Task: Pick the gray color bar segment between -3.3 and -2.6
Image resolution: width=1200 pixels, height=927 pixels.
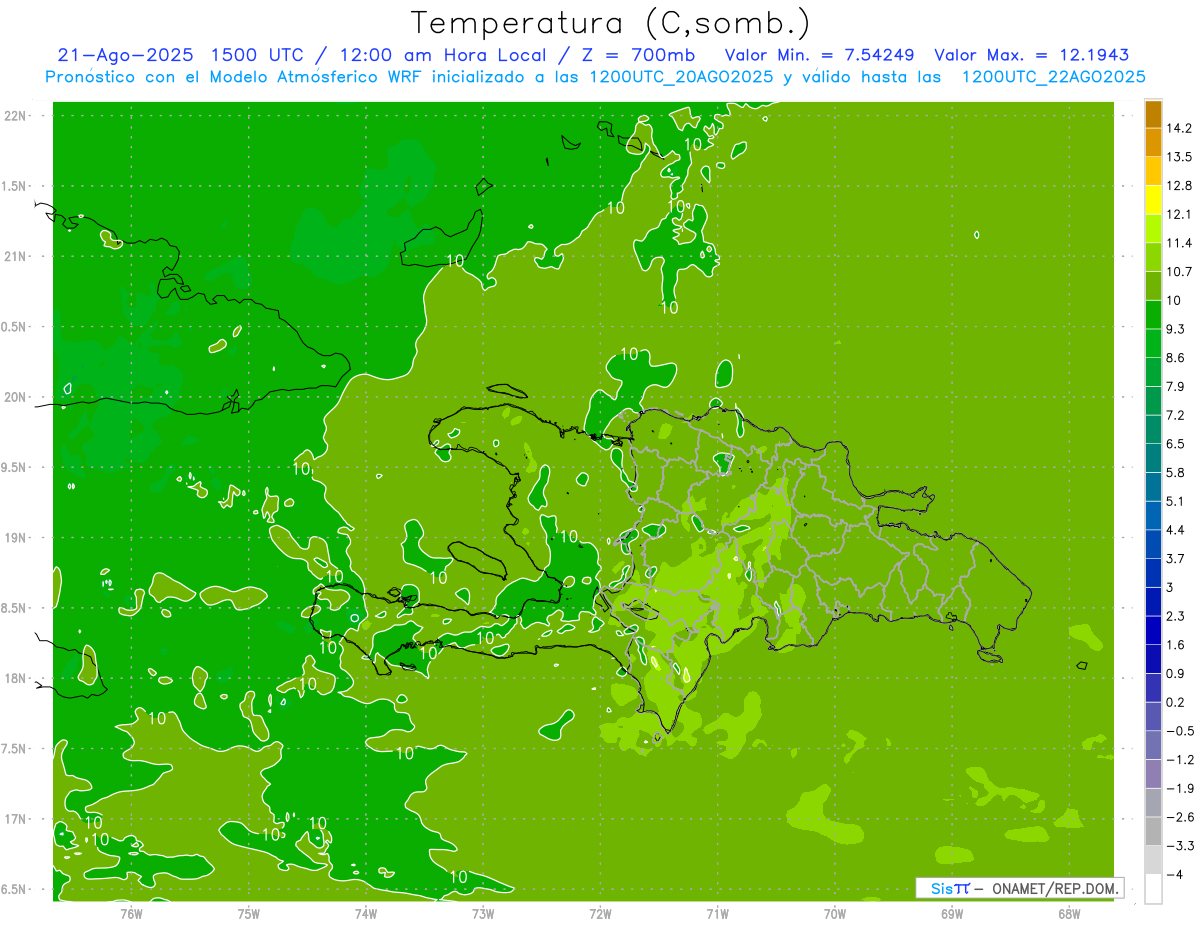Action: (x=1154, y=832)
